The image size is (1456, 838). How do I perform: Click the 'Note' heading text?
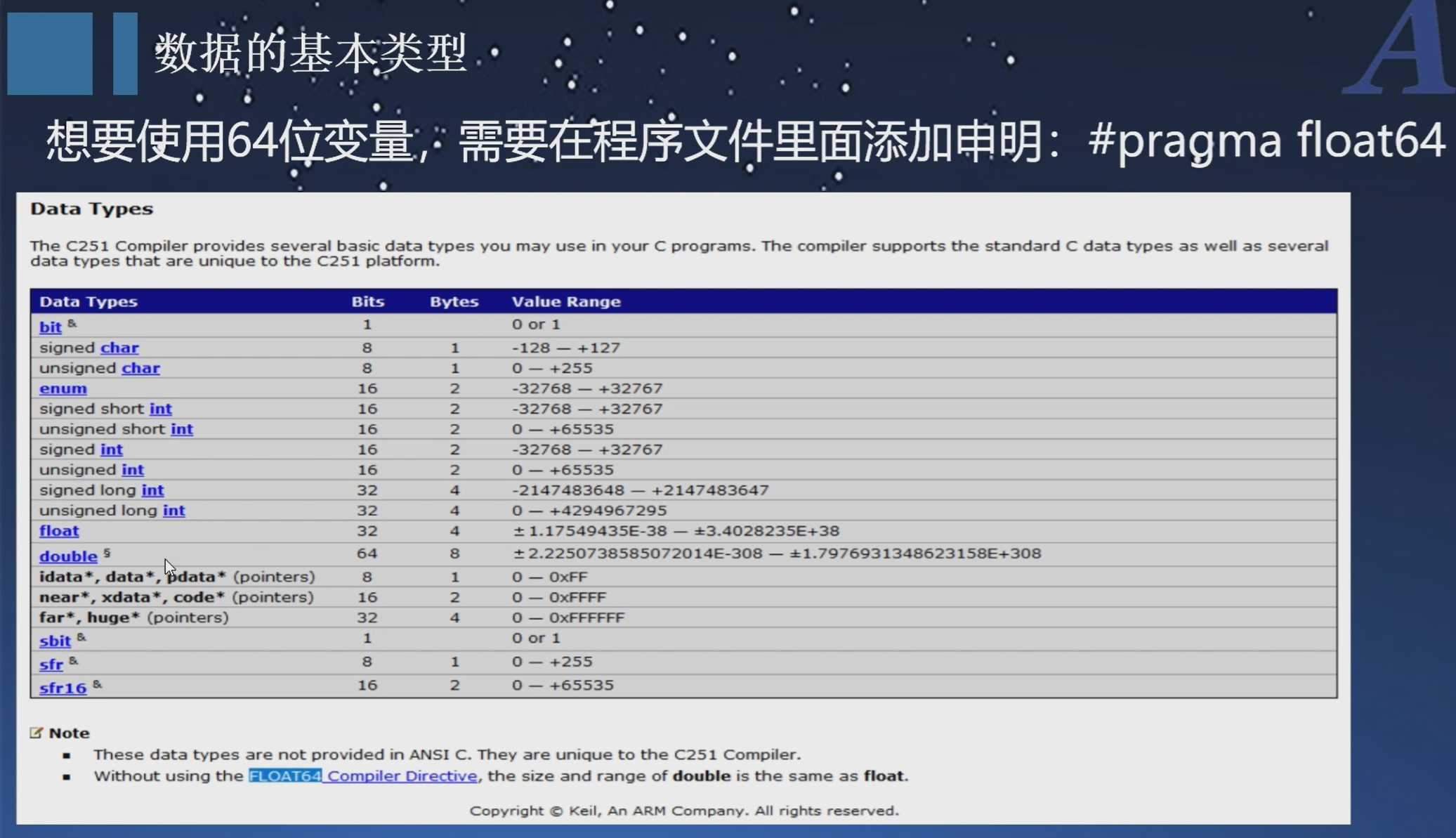click(x=69, y=733)
